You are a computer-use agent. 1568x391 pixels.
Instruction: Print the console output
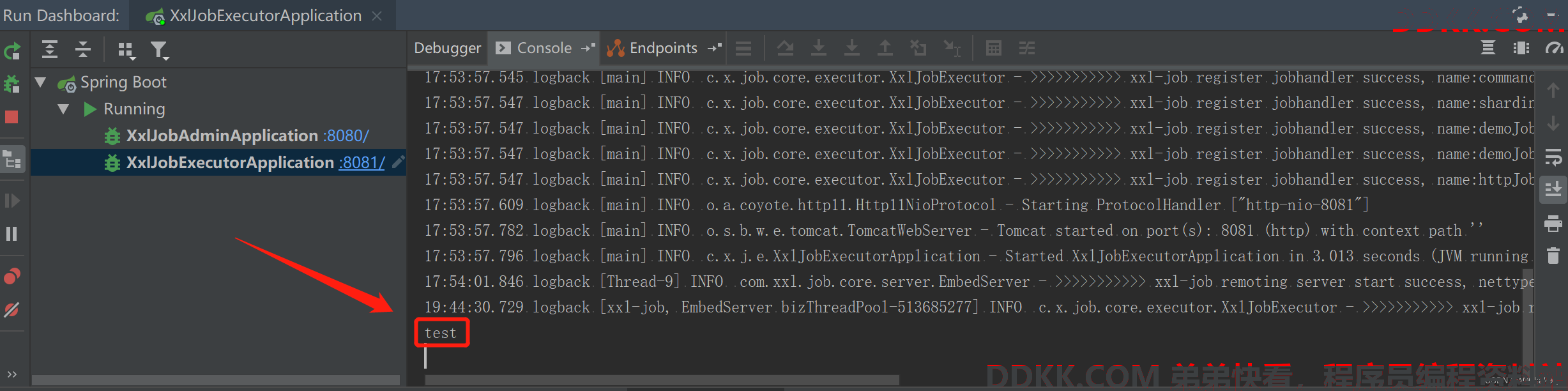coord(1553,224)
